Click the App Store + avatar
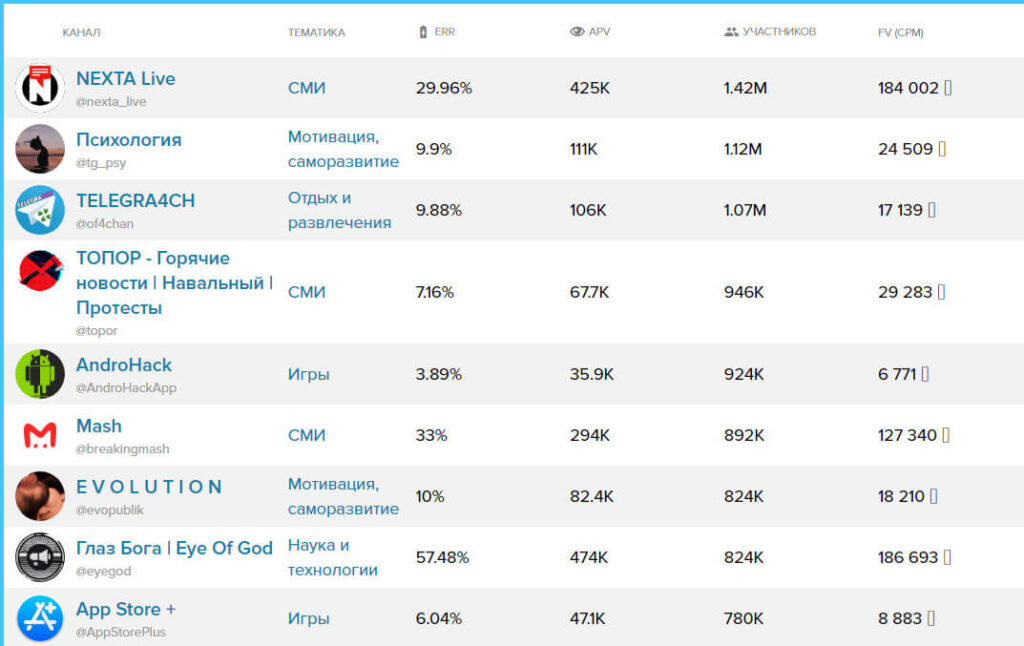 point(40,618)
